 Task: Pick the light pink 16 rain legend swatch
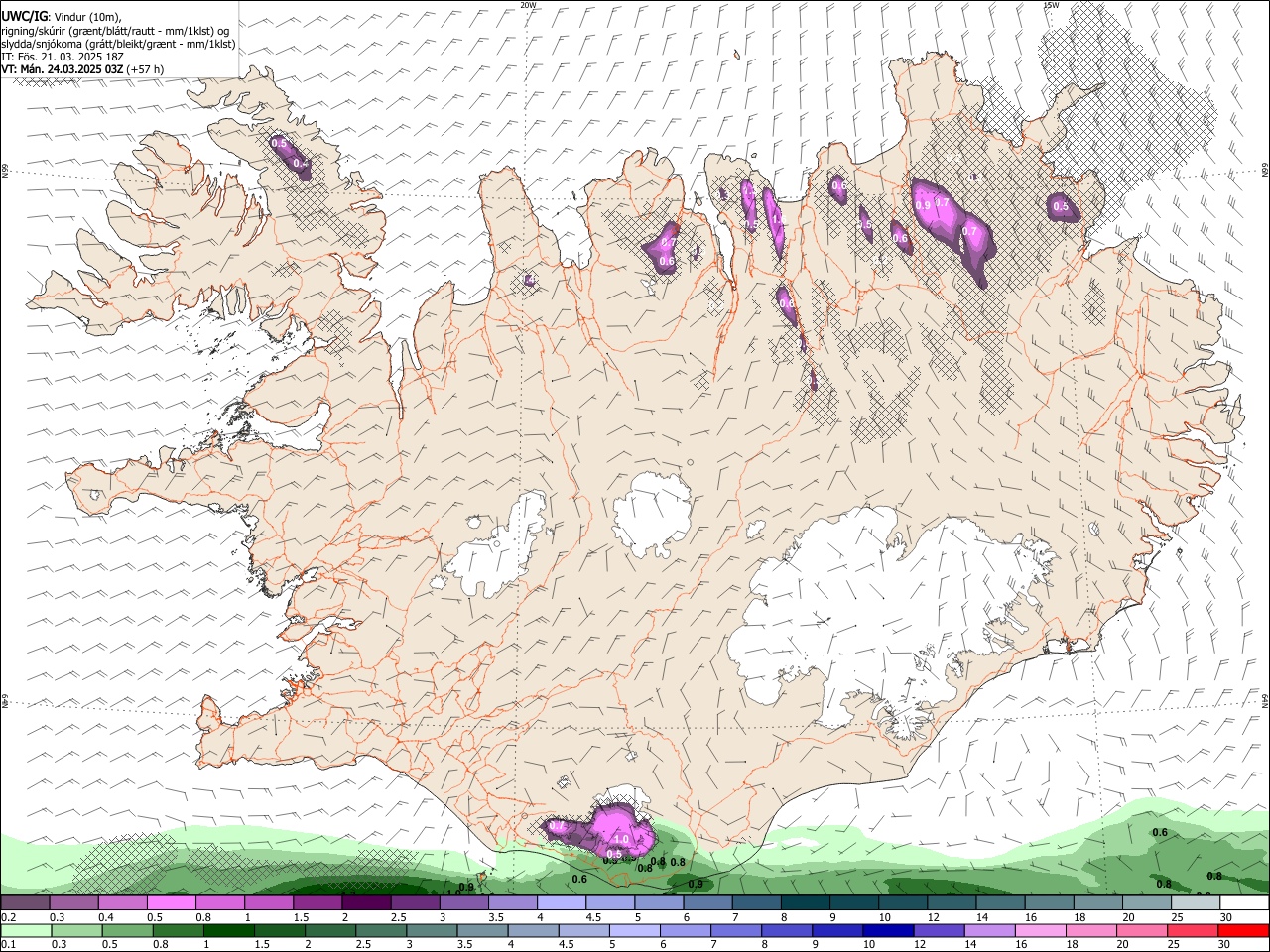(1040, 931)
